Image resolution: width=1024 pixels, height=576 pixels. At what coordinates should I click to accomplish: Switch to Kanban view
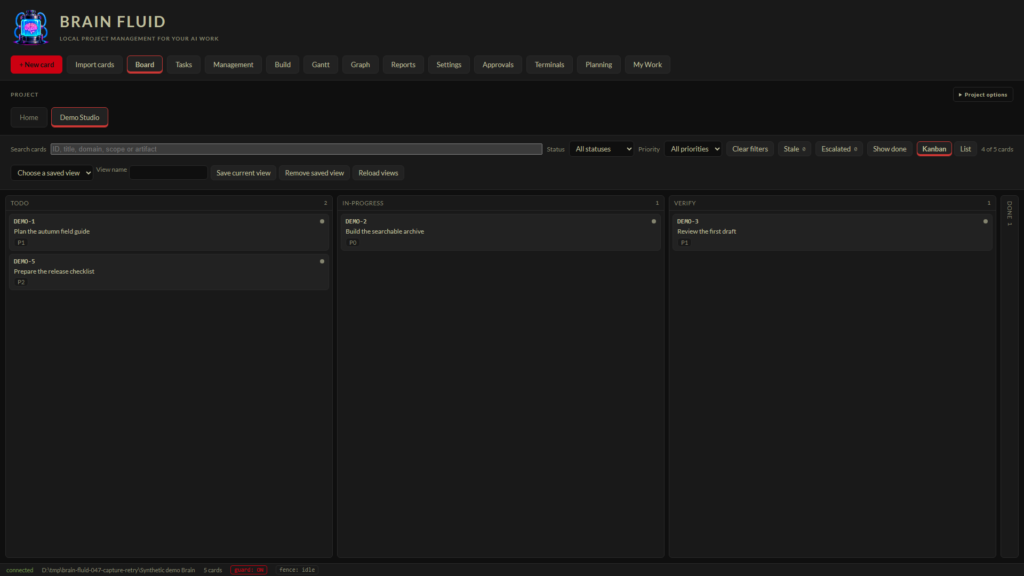(934, 149)
